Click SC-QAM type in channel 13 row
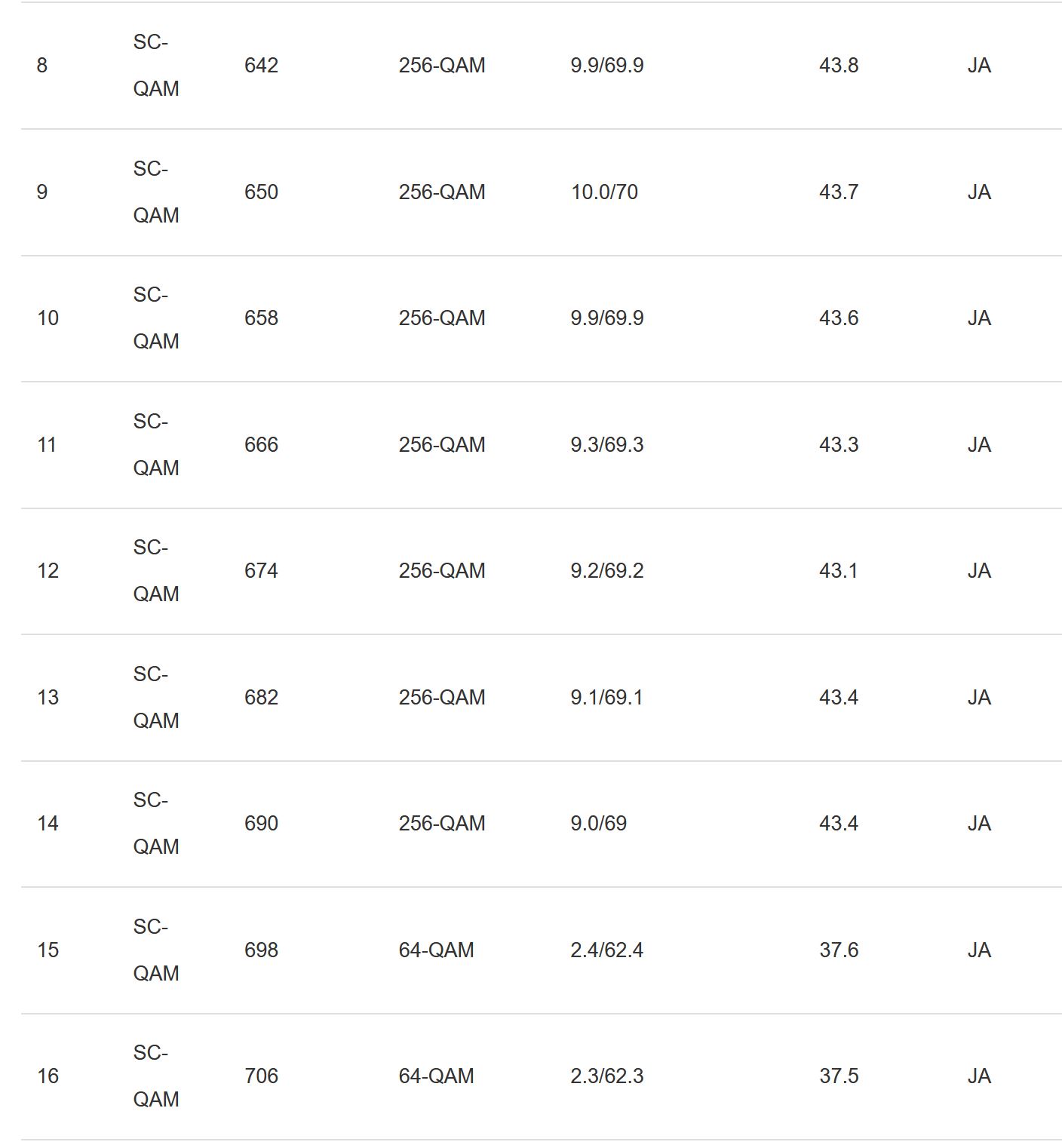The image size is (1062, 1148). click(x=155, y=697)
